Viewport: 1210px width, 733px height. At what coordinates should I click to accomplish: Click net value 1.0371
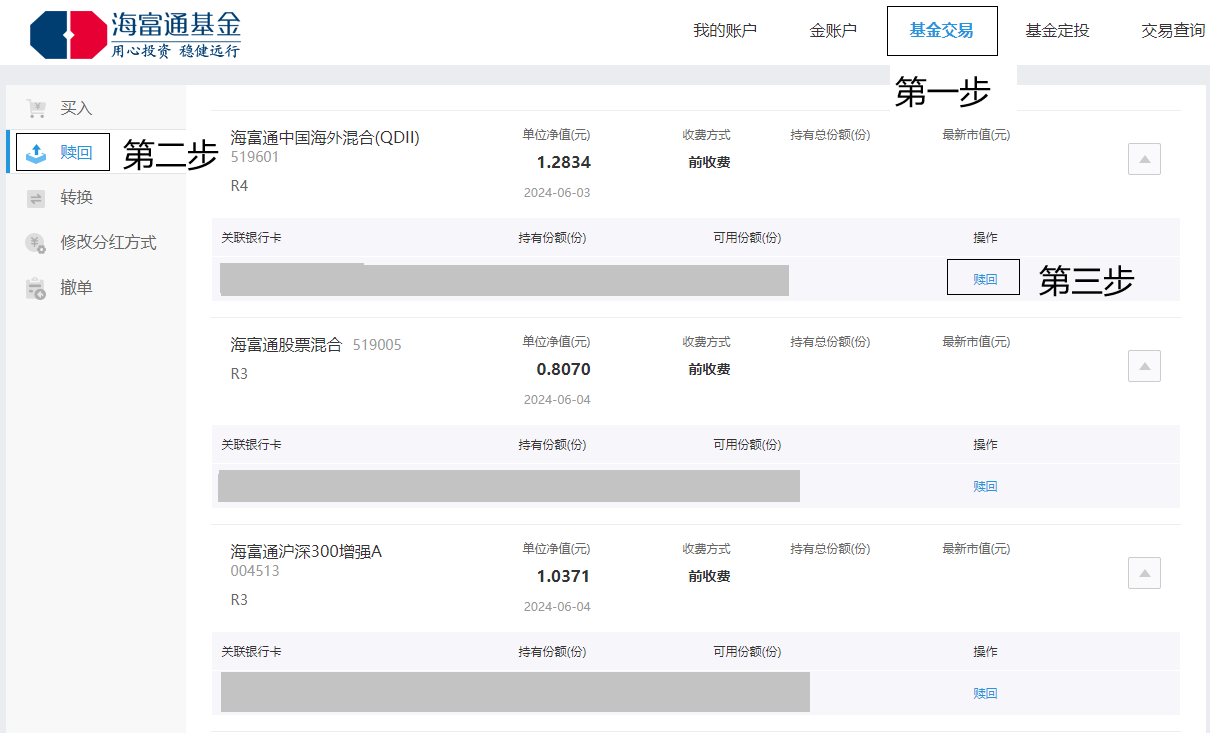click(x=564, y=576)
